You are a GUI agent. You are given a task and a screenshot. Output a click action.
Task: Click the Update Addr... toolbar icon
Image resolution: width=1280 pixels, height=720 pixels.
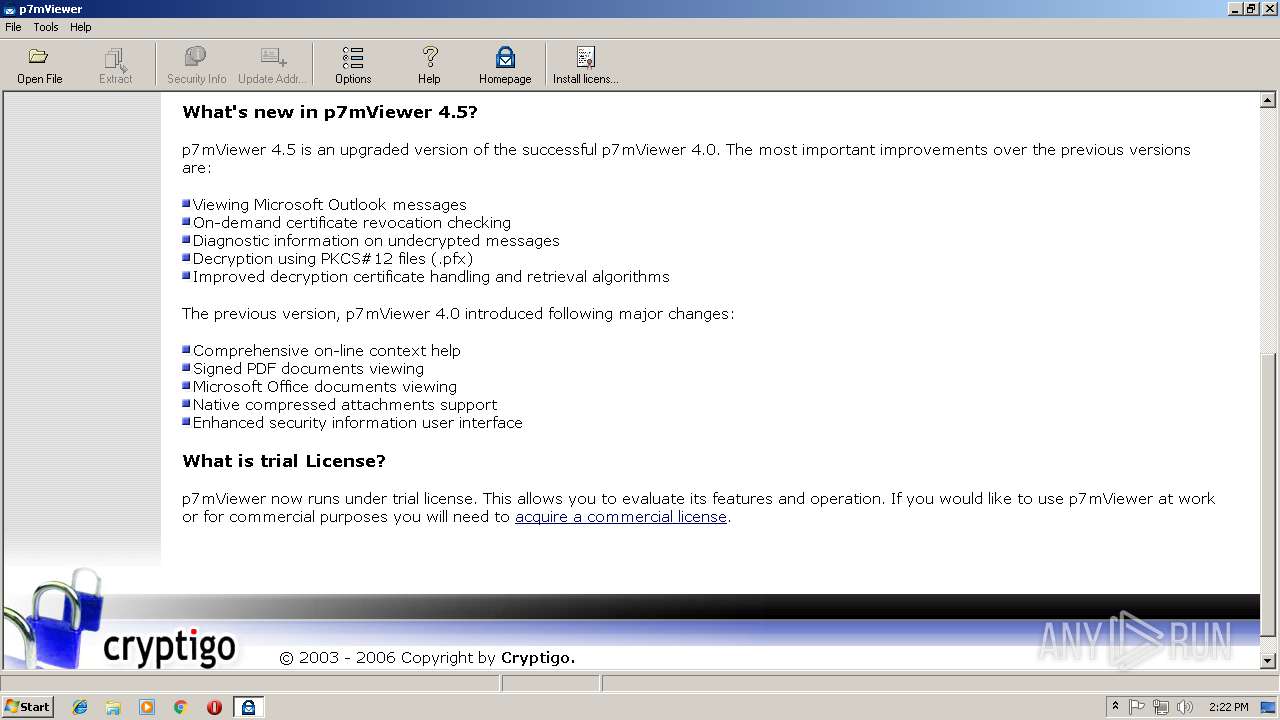272,65
